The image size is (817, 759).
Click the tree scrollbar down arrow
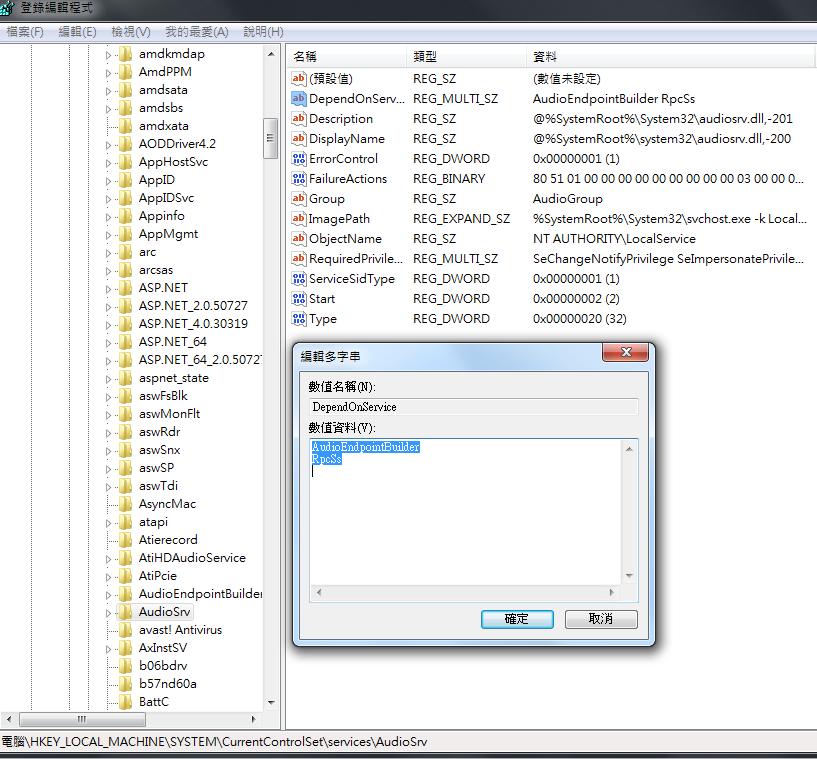(x=270, y=703)
